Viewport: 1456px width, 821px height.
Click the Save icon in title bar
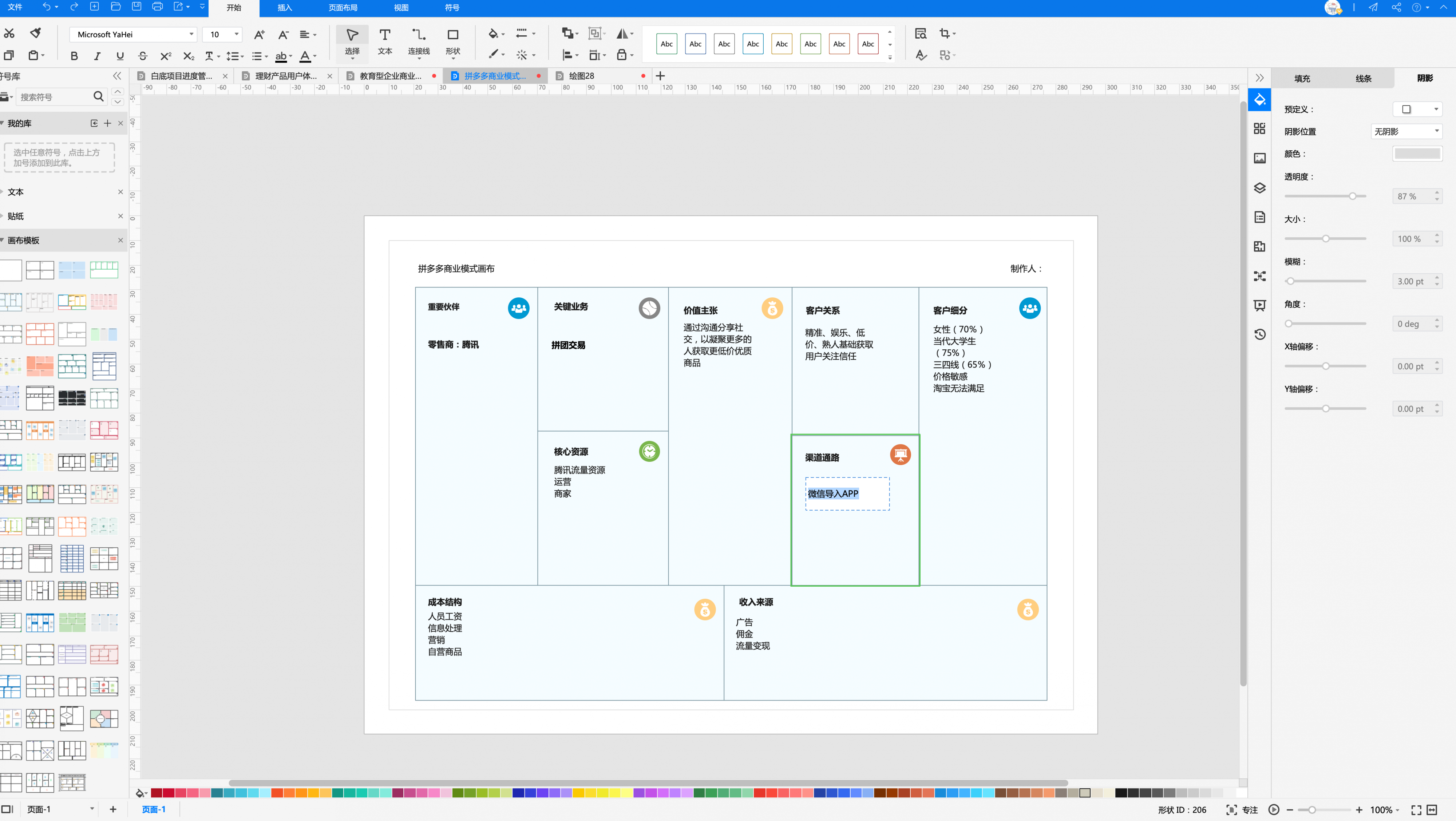coord(136,7)
